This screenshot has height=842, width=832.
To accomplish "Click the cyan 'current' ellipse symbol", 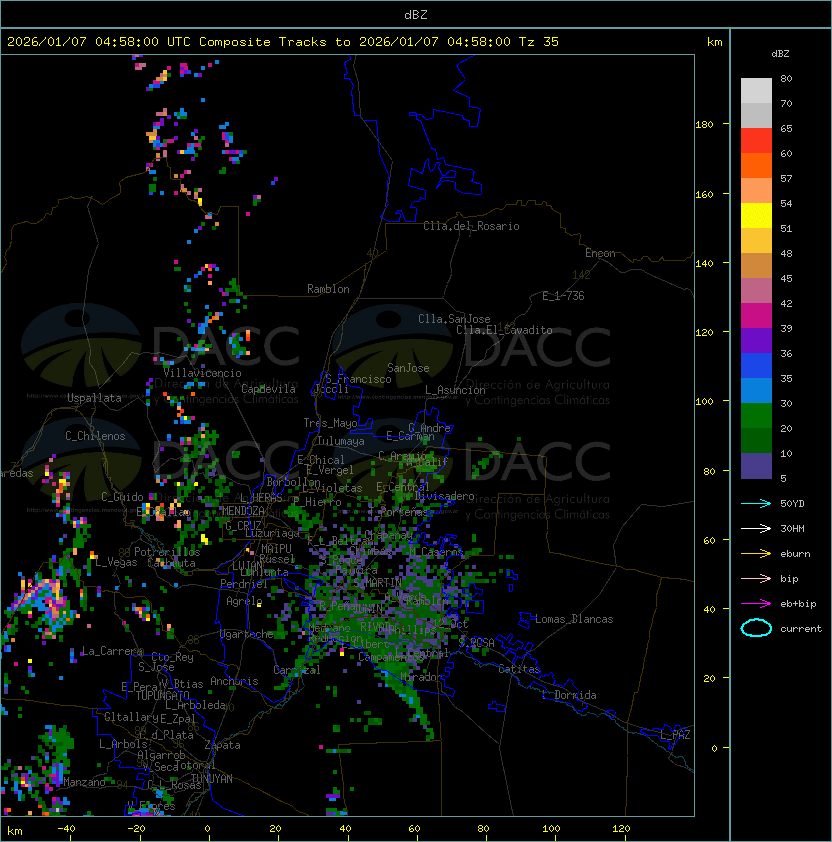I will pos(756,628).
